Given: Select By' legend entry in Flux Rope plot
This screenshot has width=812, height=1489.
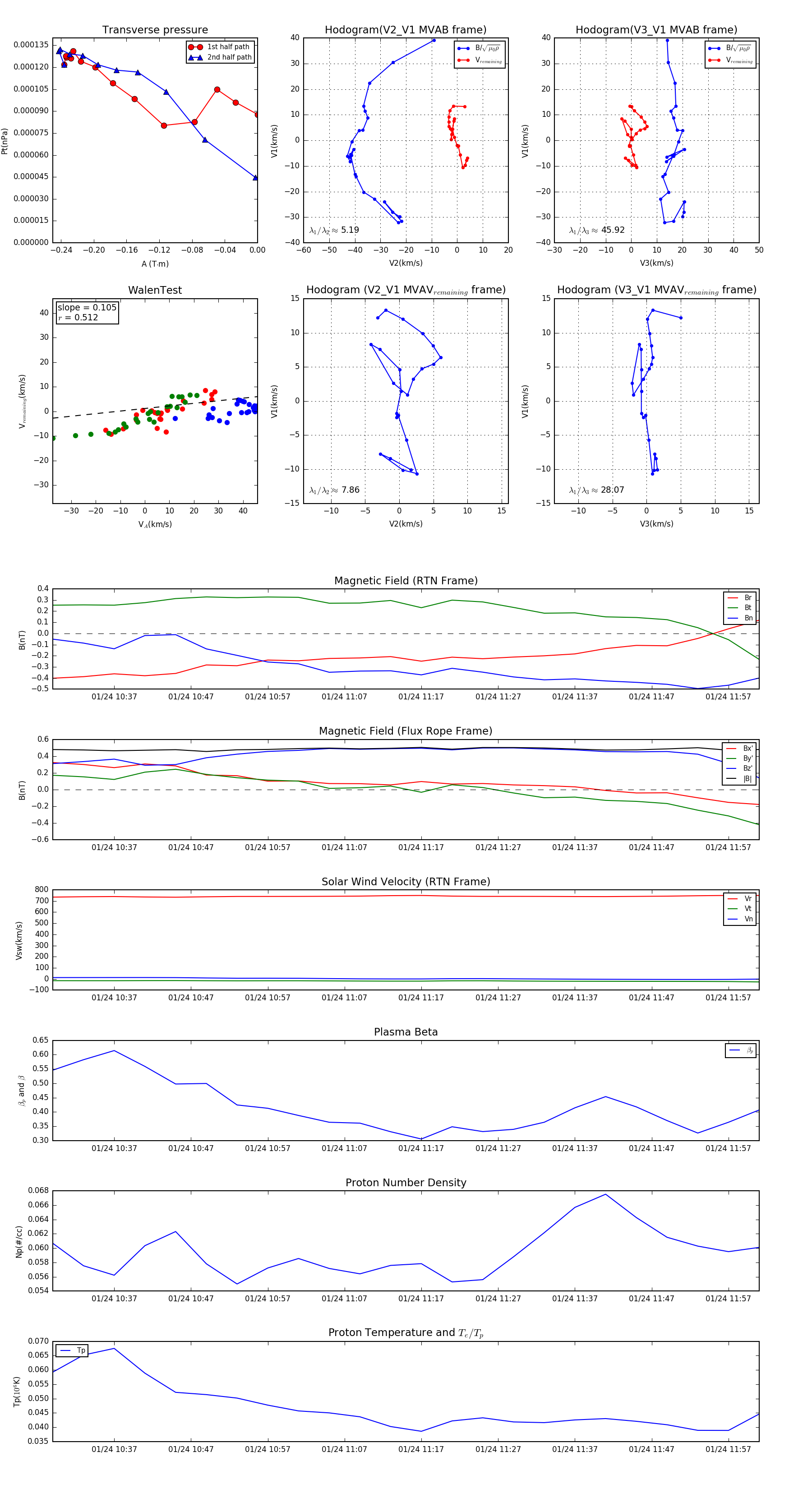Looking at the screenshot, I should (x=739, y=758).
